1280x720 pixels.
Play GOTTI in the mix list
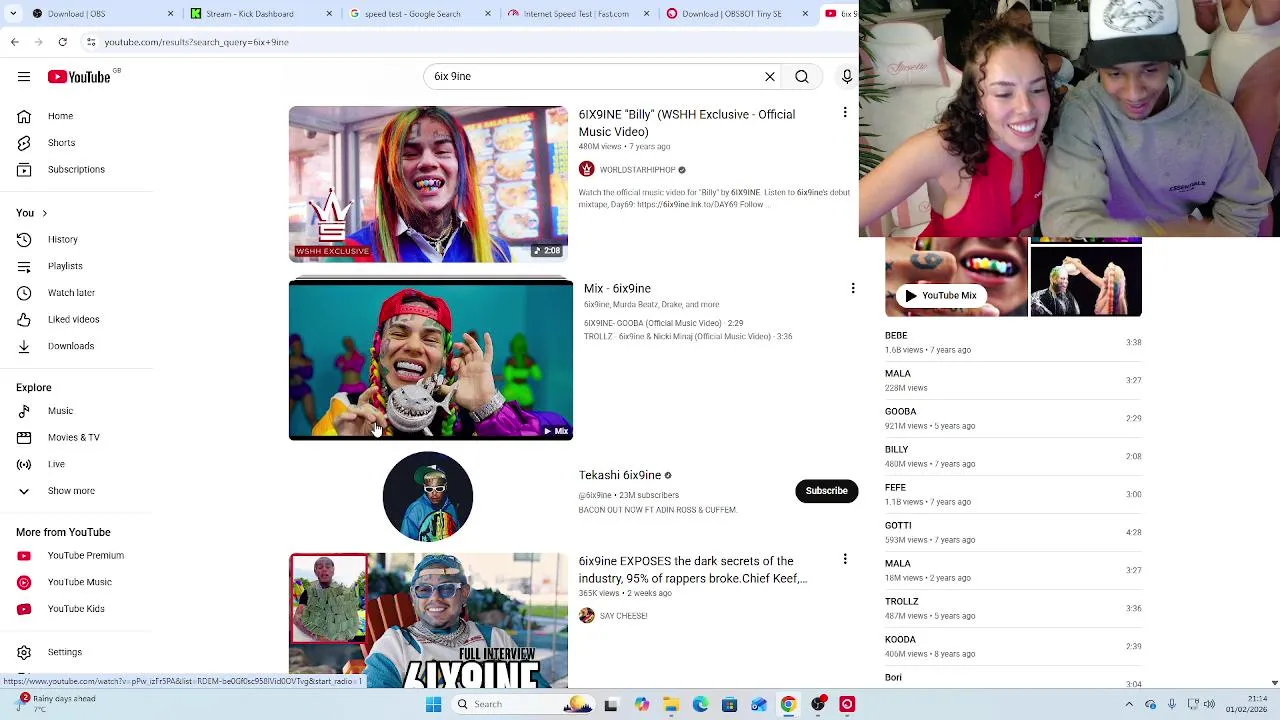pos(1013,532)
